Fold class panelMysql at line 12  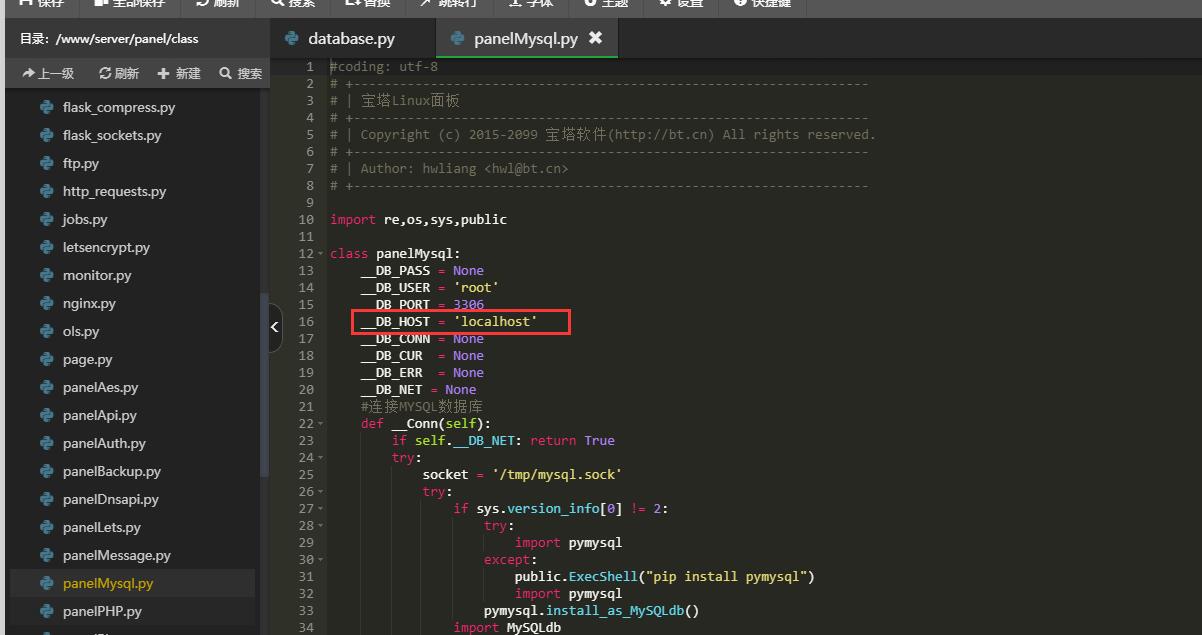(320, 254)
